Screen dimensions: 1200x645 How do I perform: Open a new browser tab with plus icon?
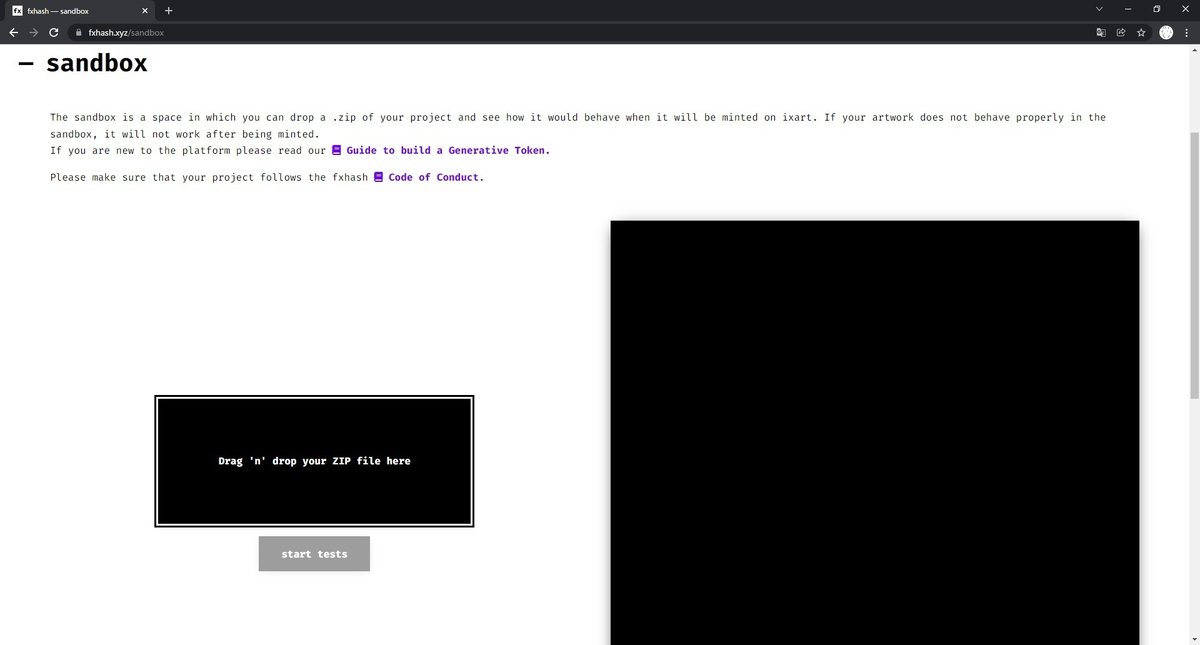tap(168, 10)
